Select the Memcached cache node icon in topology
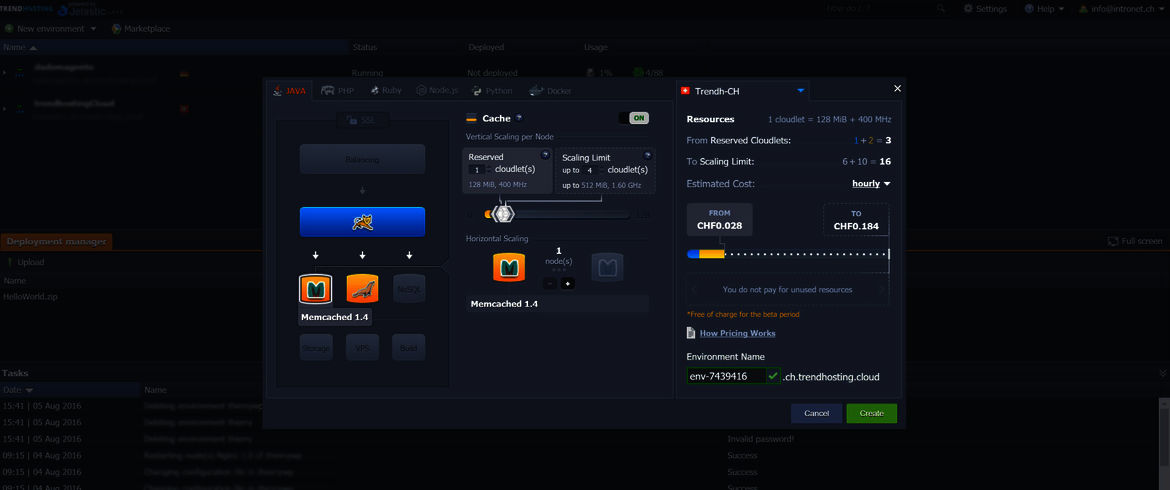This screenshot has height=490, width=1170. [315, 289]
